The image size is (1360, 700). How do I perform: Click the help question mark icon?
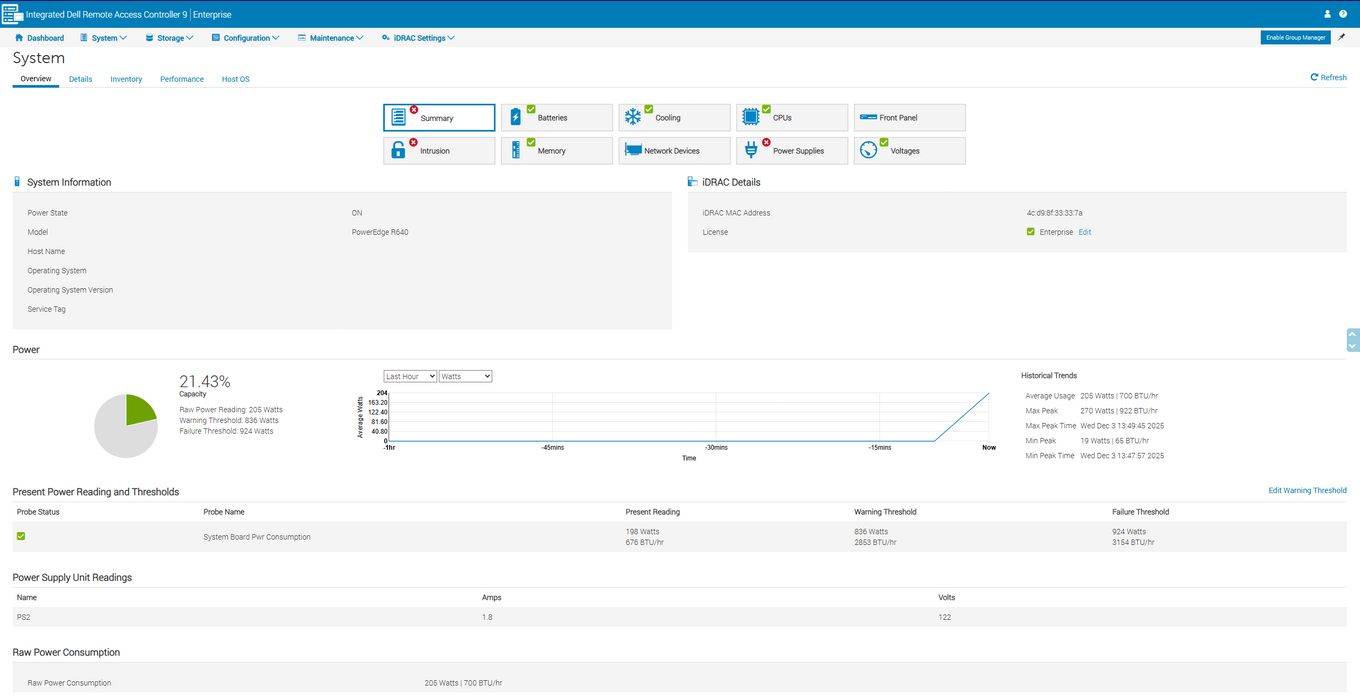tap(1343, 14)
